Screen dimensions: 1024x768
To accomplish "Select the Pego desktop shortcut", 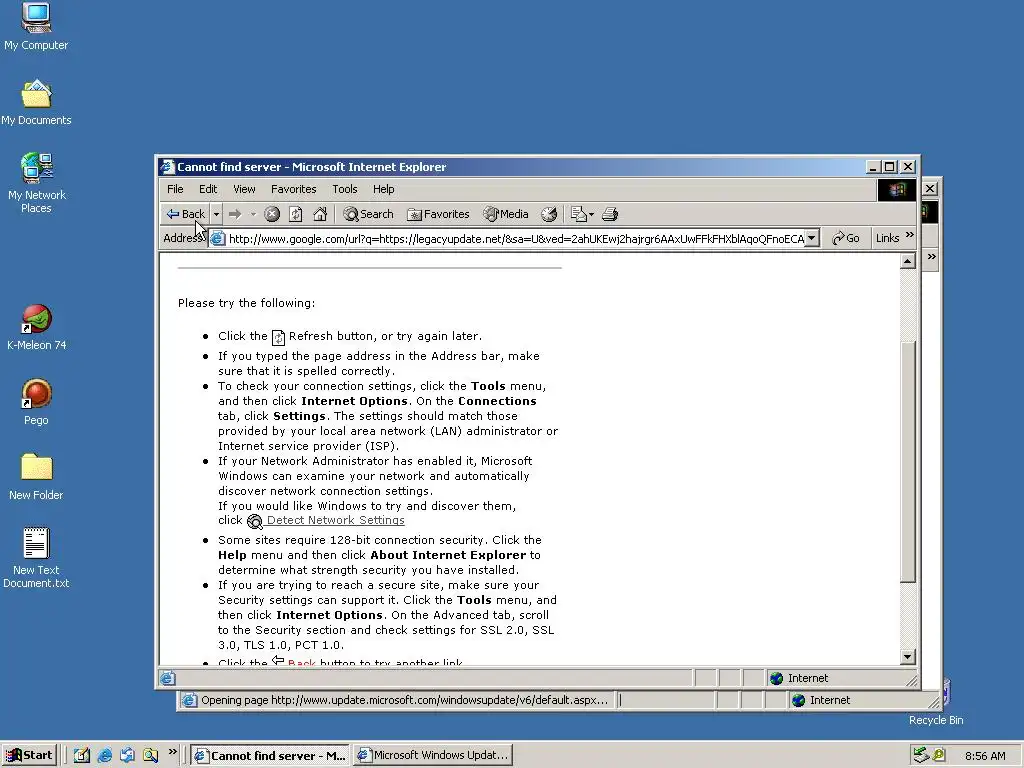I will coord(37,403).
